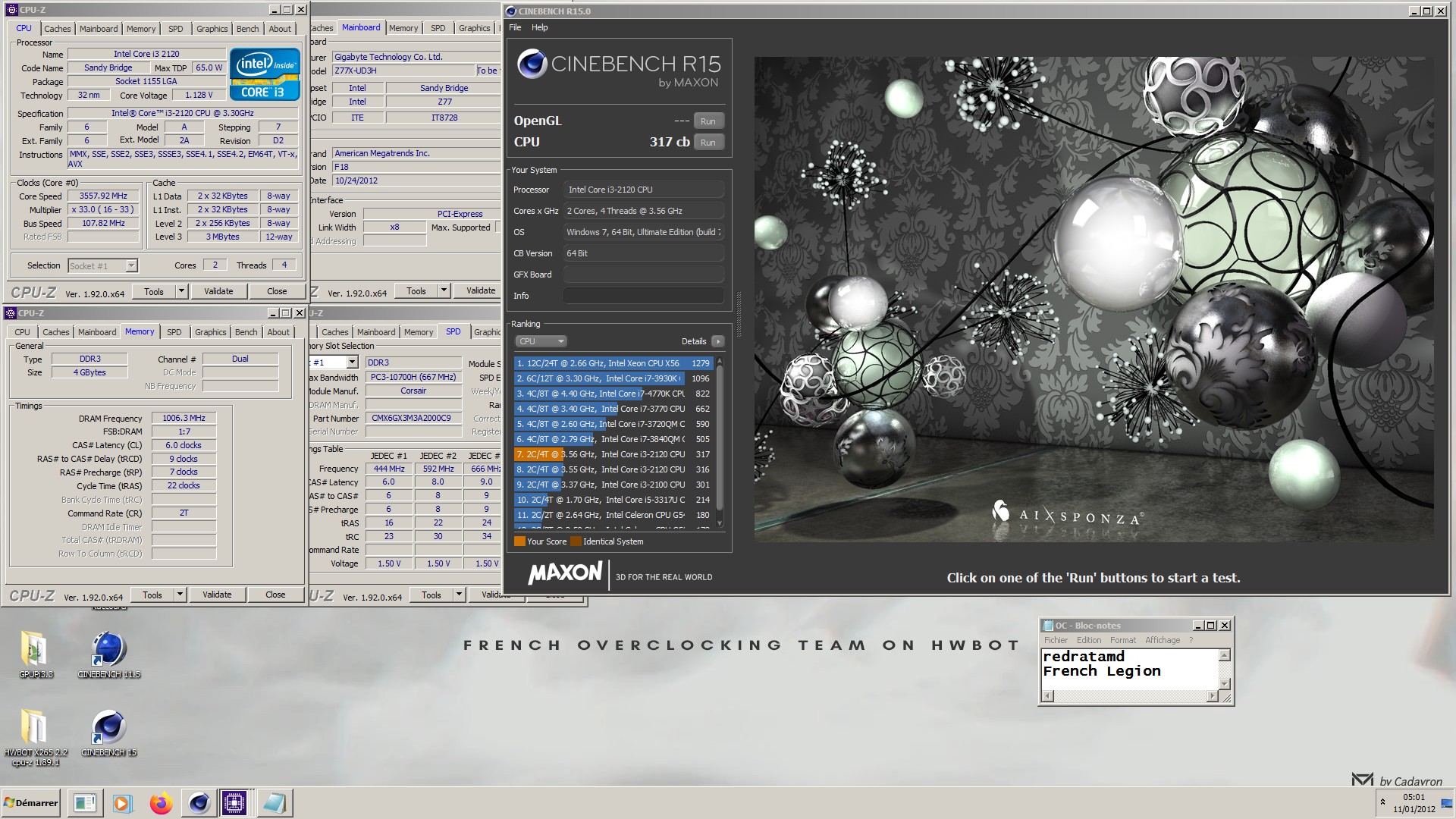Select ranking row 7 with score 317
The width and height of the screenshot is (1456, 819).
613,454
